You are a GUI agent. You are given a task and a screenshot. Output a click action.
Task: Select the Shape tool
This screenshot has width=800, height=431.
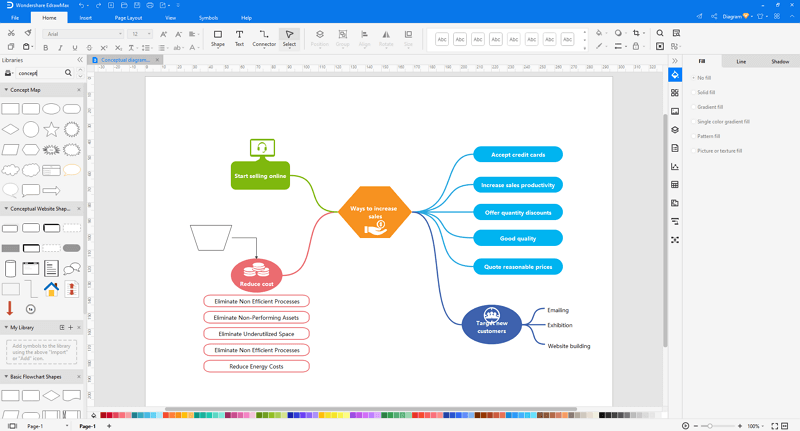(218, 38)
